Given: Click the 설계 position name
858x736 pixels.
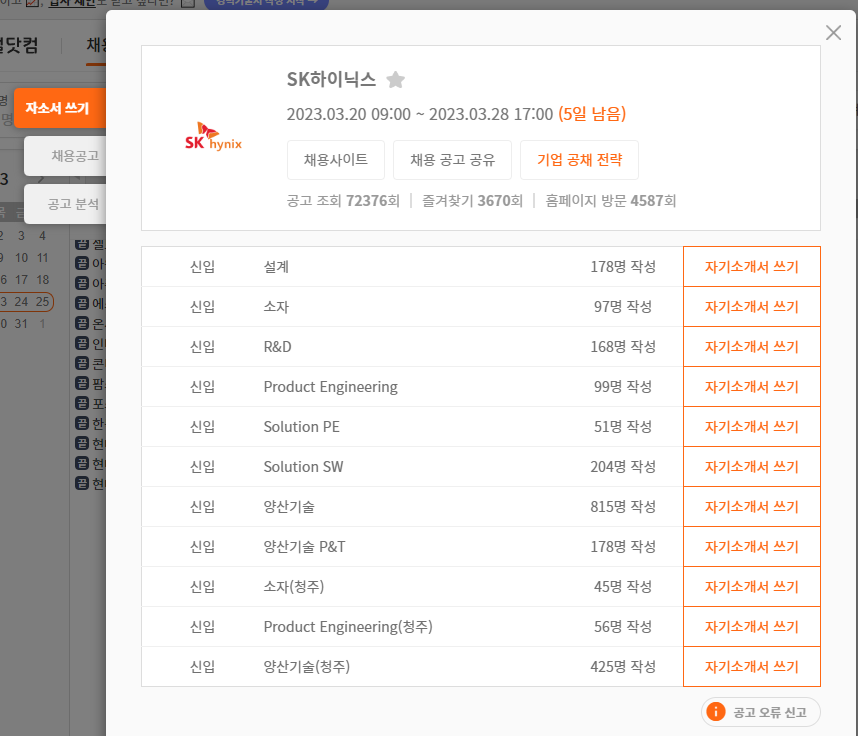Looking at the screenshot, I should 276,266.
